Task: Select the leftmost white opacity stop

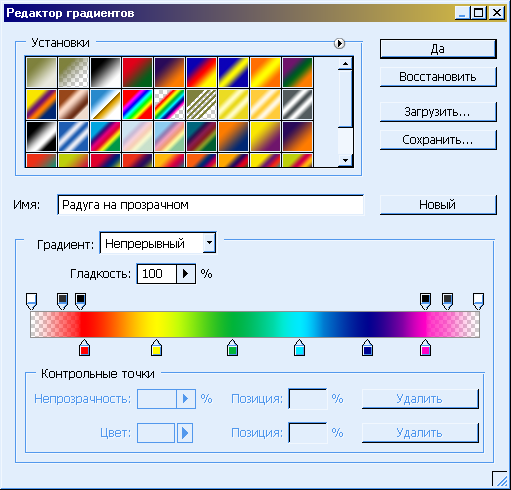Action: point(31,301)
